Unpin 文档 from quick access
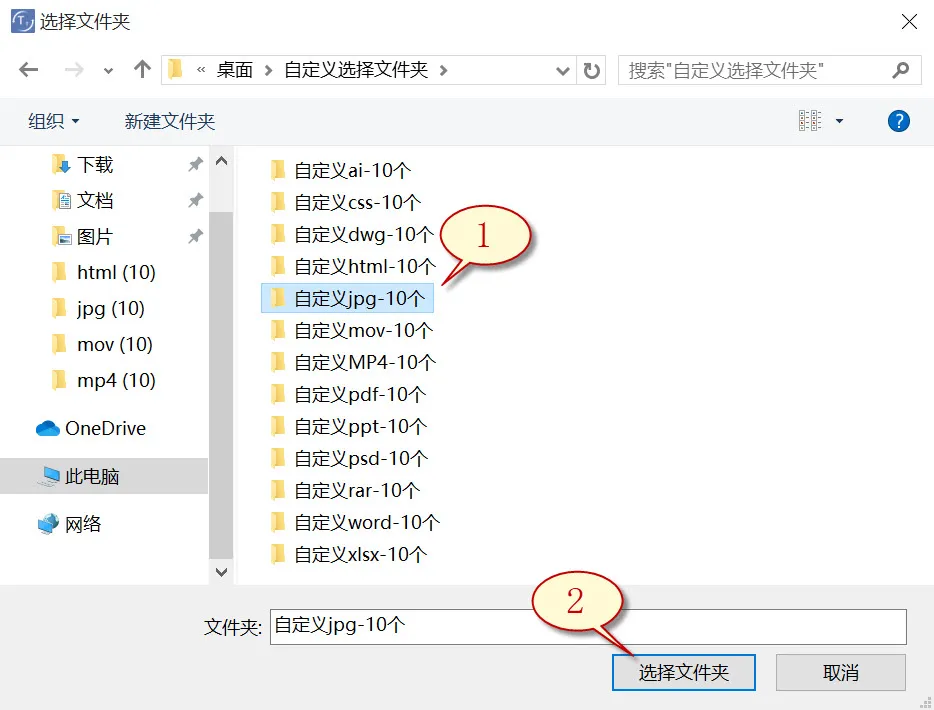 click(x=196, y=200)
